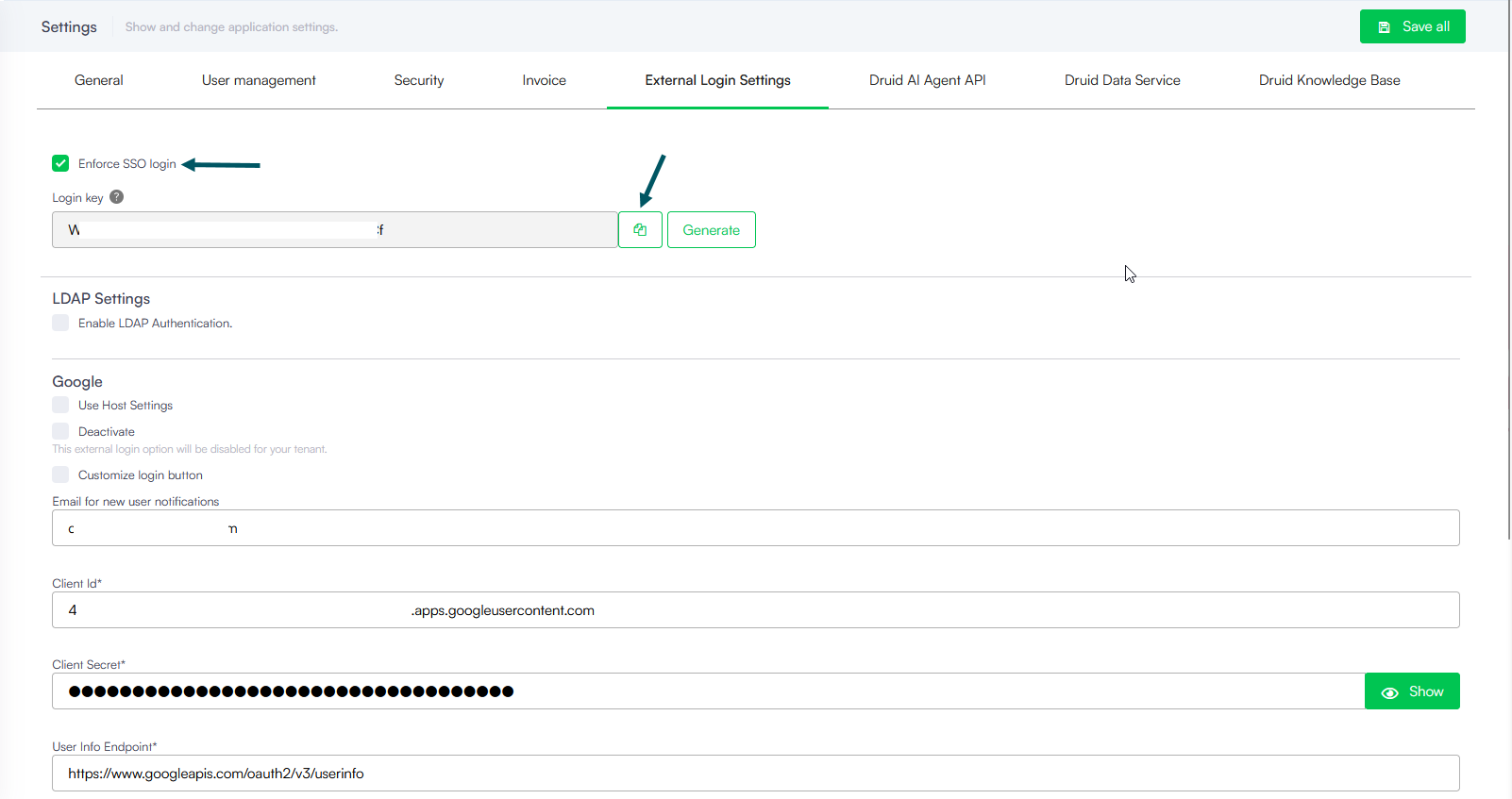This screenshot has width=1512, height=799.
Task: Tick the Google Deactivate checkbox
Action: coord(61,431)
